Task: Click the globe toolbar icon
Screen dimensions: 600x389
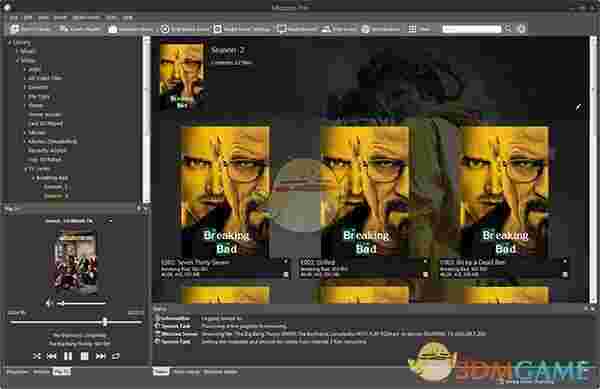Action: tap(365, 29)
